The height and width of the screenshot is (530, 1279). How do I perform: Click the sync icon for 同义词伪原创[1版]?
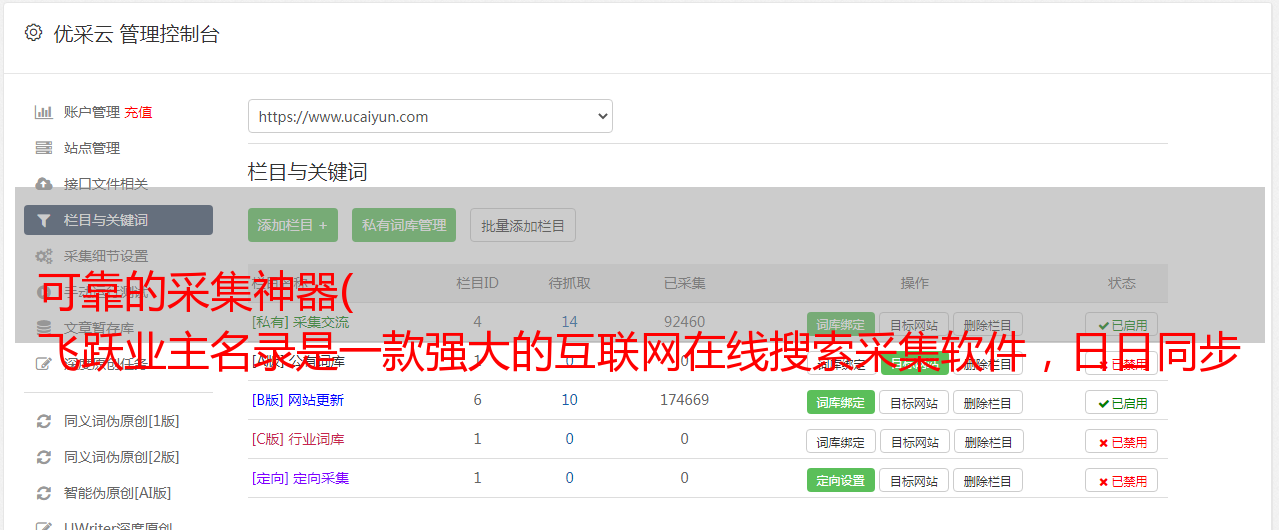[43, 421]
